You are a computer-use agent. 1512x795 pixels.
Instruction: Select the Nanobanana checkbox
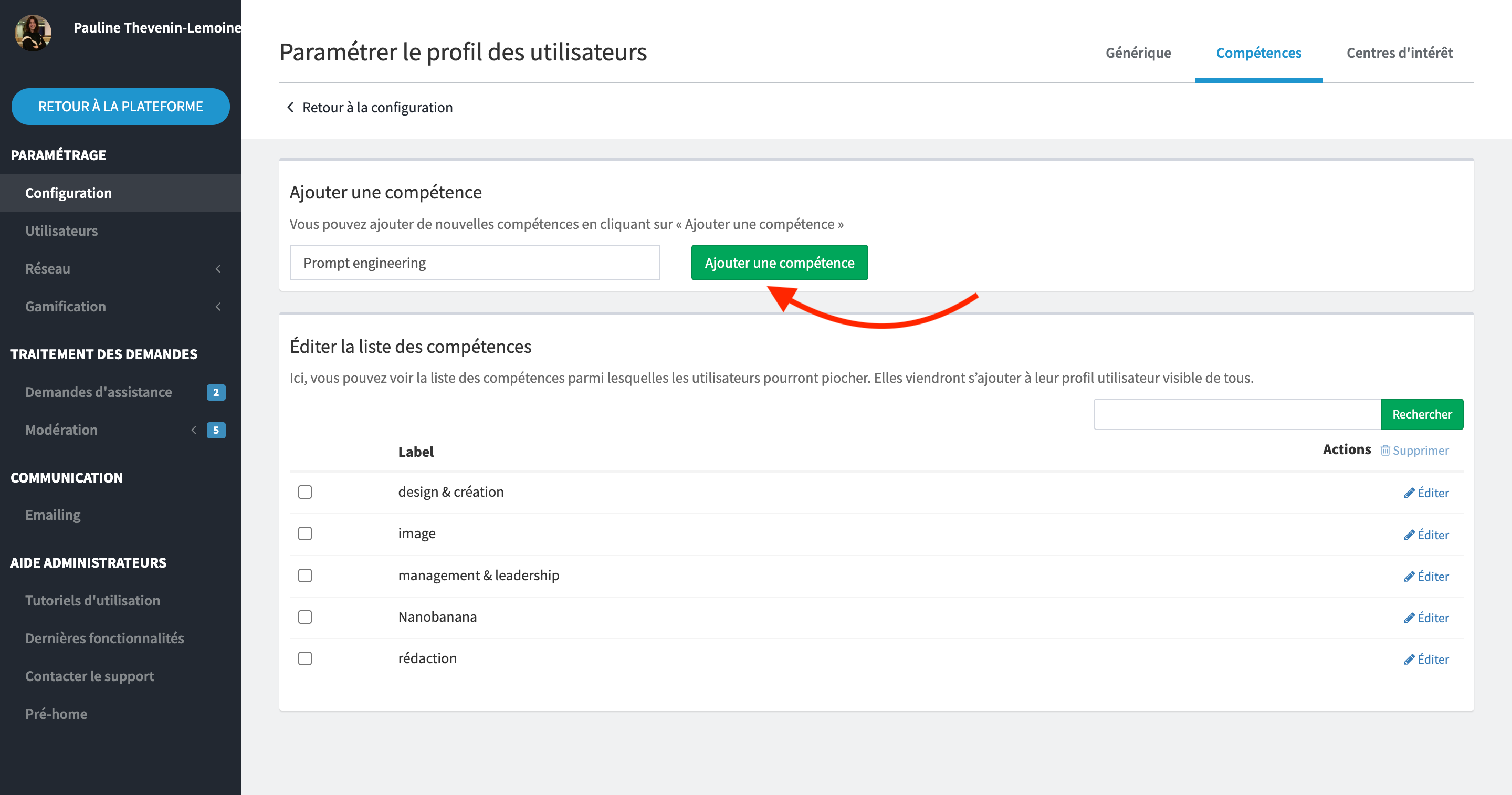tap(304, 617)
